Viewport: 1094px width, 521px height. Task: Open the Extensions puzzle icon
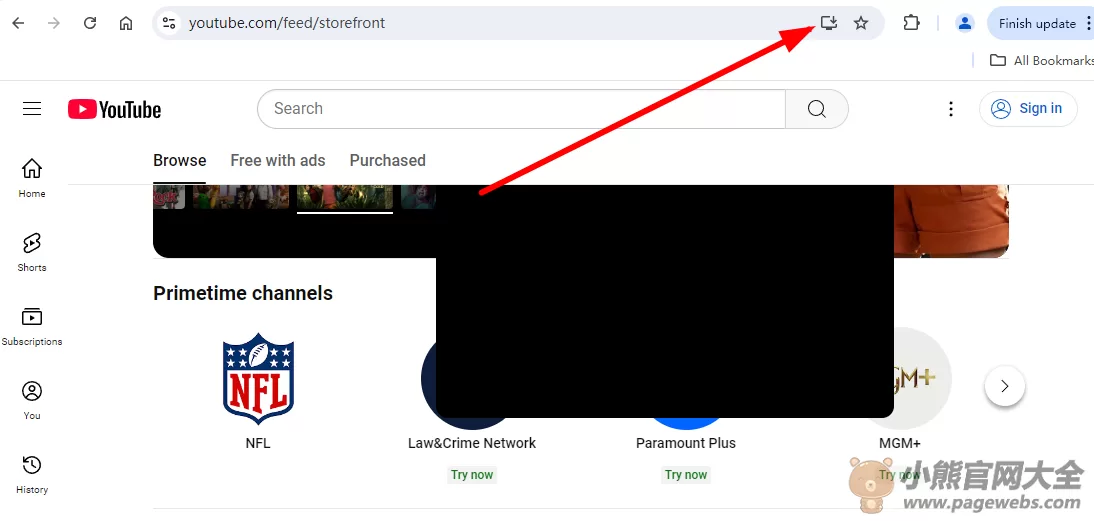pyautogui.click(x=911, y=23)
